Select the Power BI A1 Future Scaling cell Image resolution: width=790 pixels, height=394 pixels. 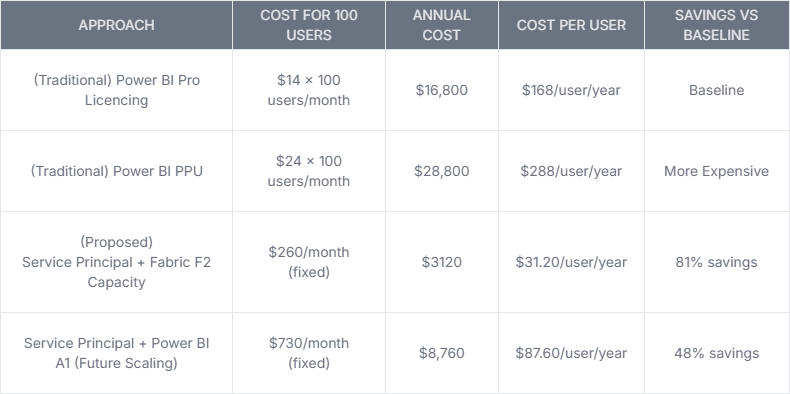(116, 353)
